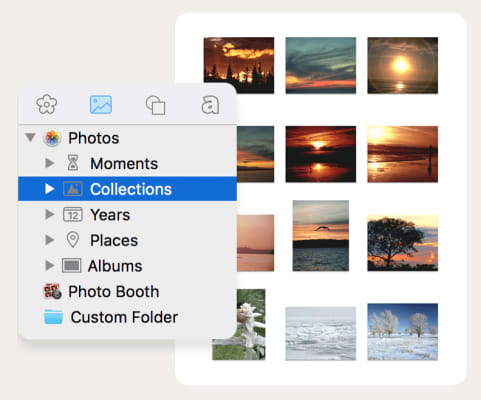This screenshot has height=400, width=481.
Task: Open the flower-shaped icon tab
Action: (47, 105)
